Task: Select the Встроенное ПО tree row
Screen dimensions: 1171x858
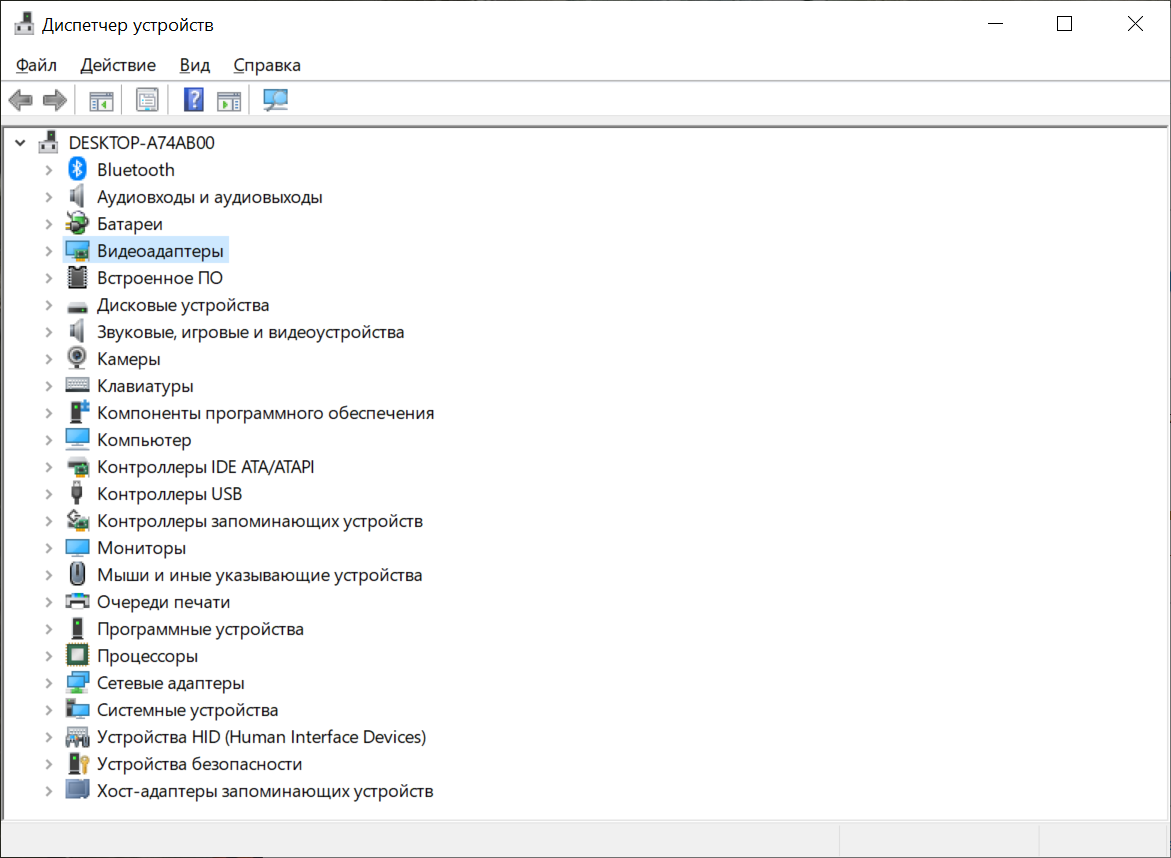Action: coord(160,278)
